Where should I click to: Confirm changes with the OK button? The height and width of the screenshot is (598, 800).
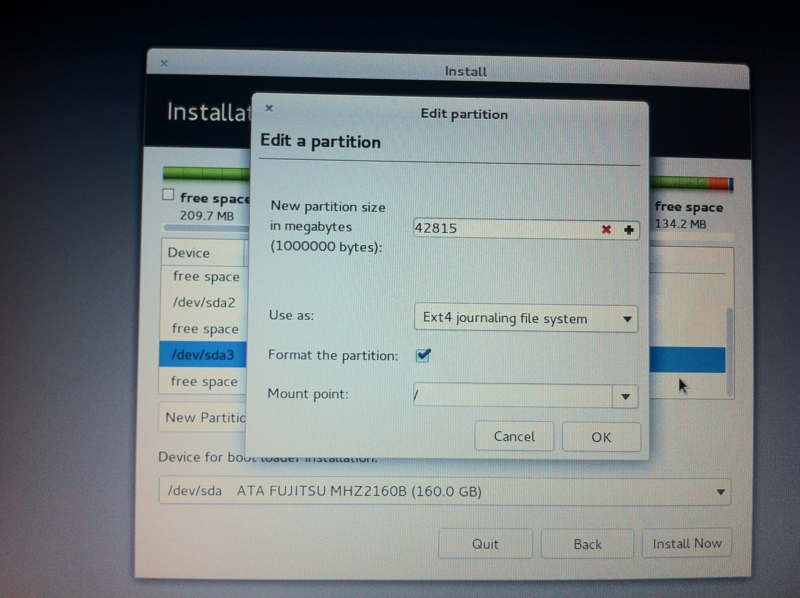pos(601,437)
